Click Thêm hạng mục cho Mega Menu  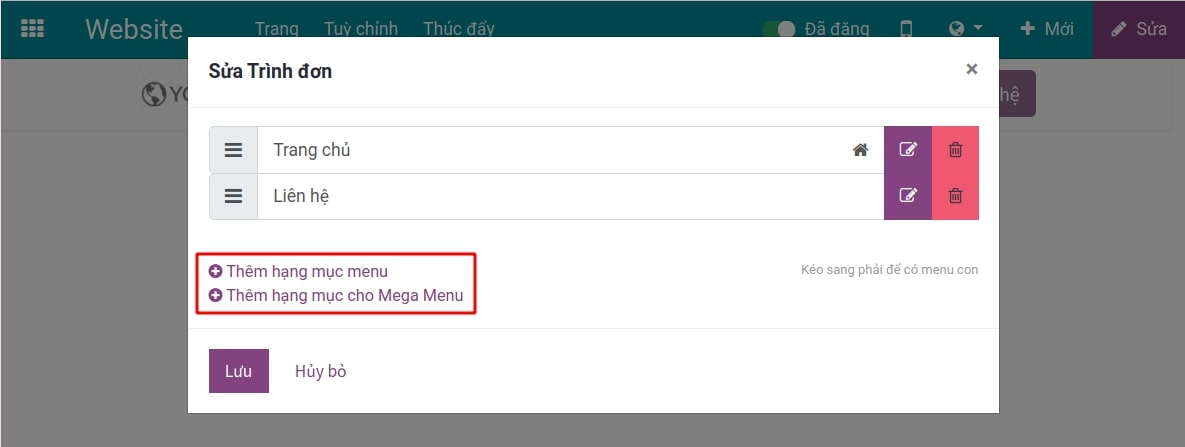[x=336, y=295]
